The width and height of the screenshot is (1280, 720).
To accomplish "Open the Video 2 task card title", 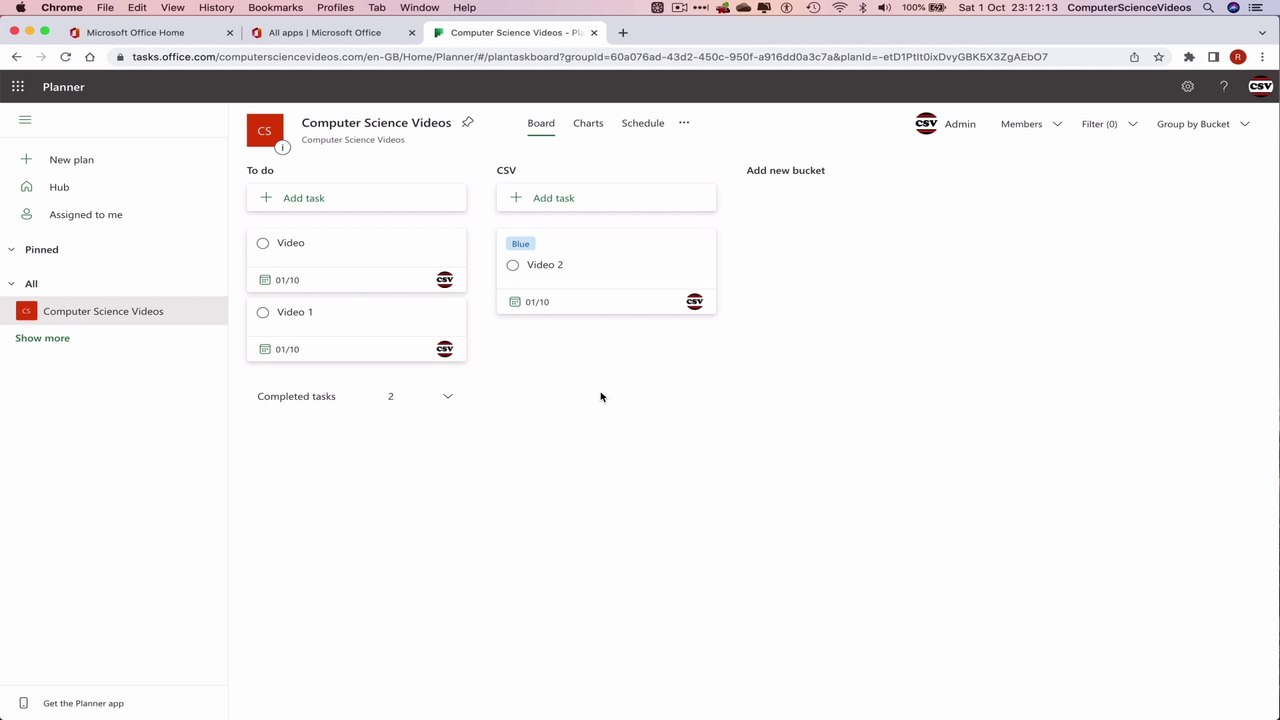I will pos(545,265).
